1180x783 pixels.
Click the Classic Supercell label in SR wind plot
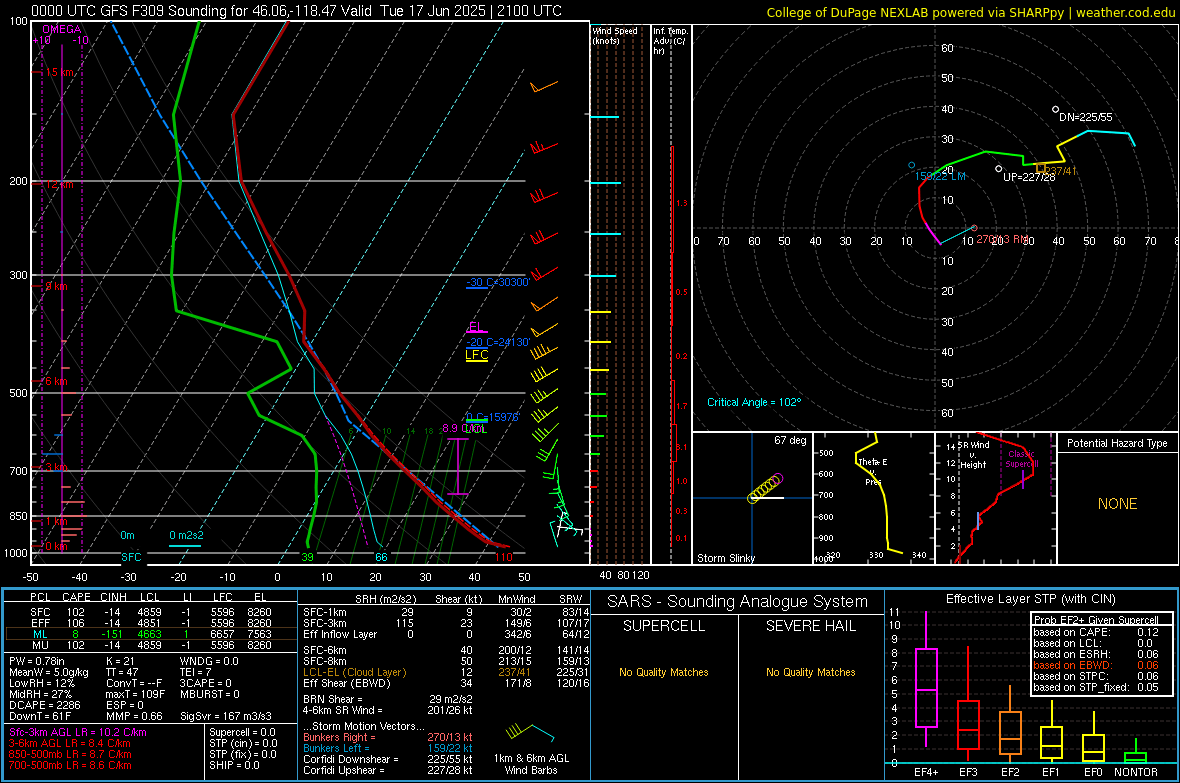coord(1021,459)
